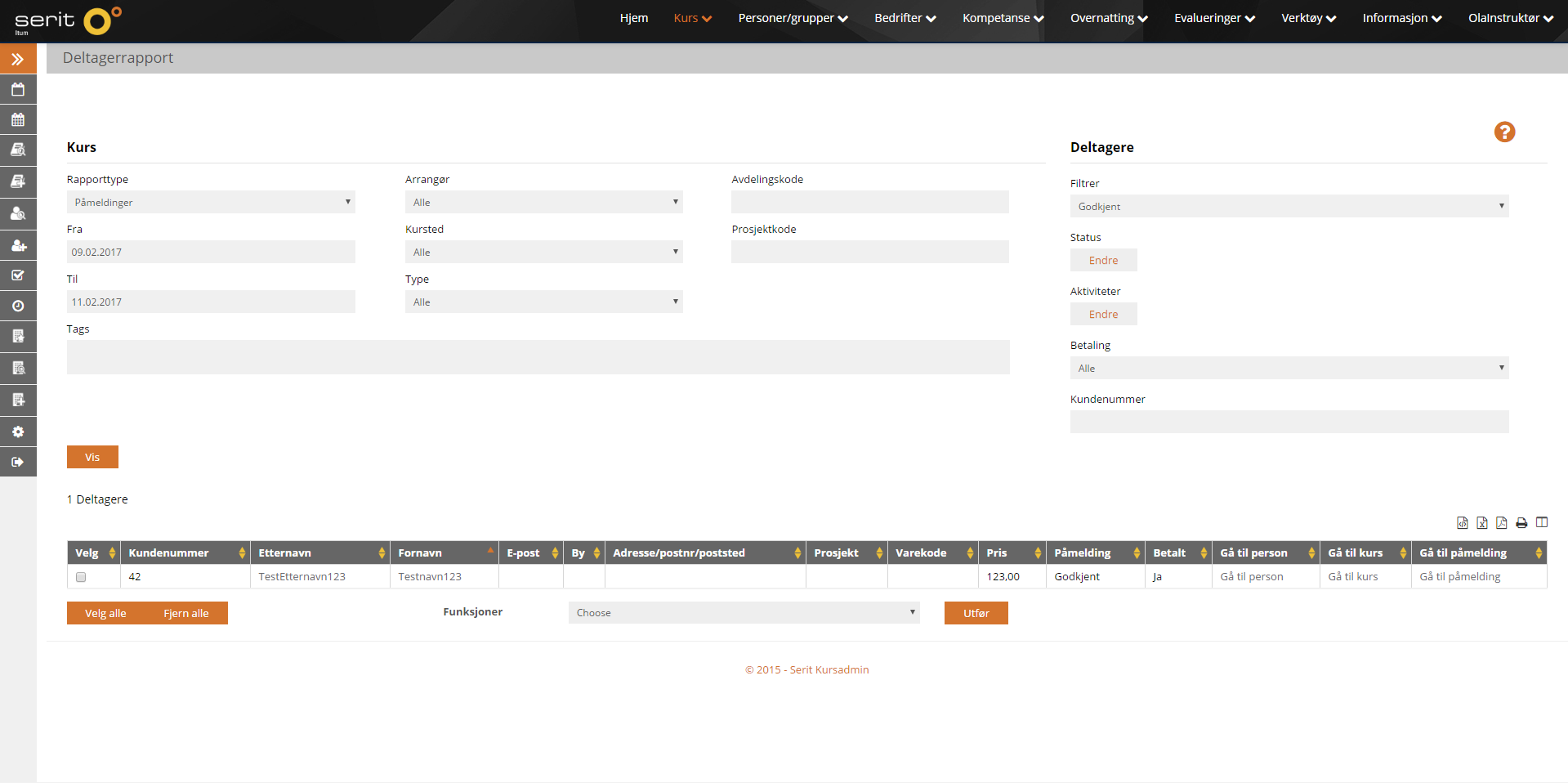Follow the Gå til person link
The height and width of the screenshot is (783, 1568).
[1251, 576]
